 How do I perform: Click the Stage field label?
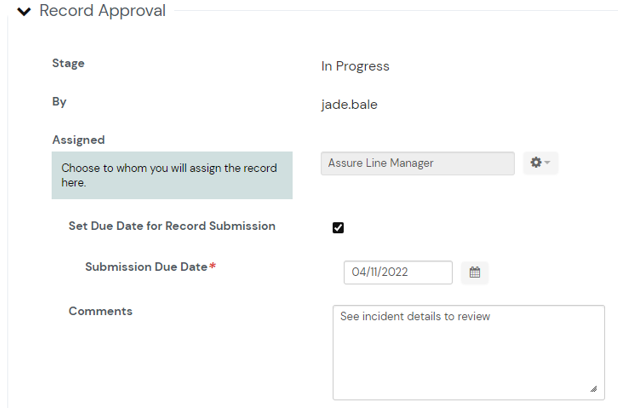pos(68,63)
